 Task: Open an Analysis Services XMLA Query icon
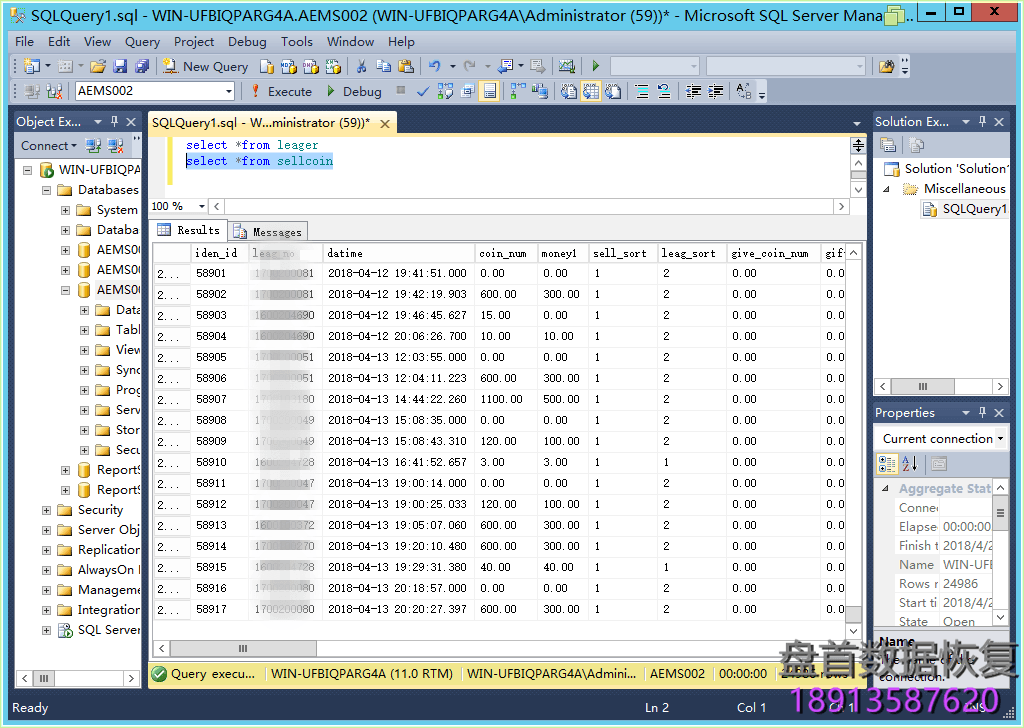[x=333, y=66]
